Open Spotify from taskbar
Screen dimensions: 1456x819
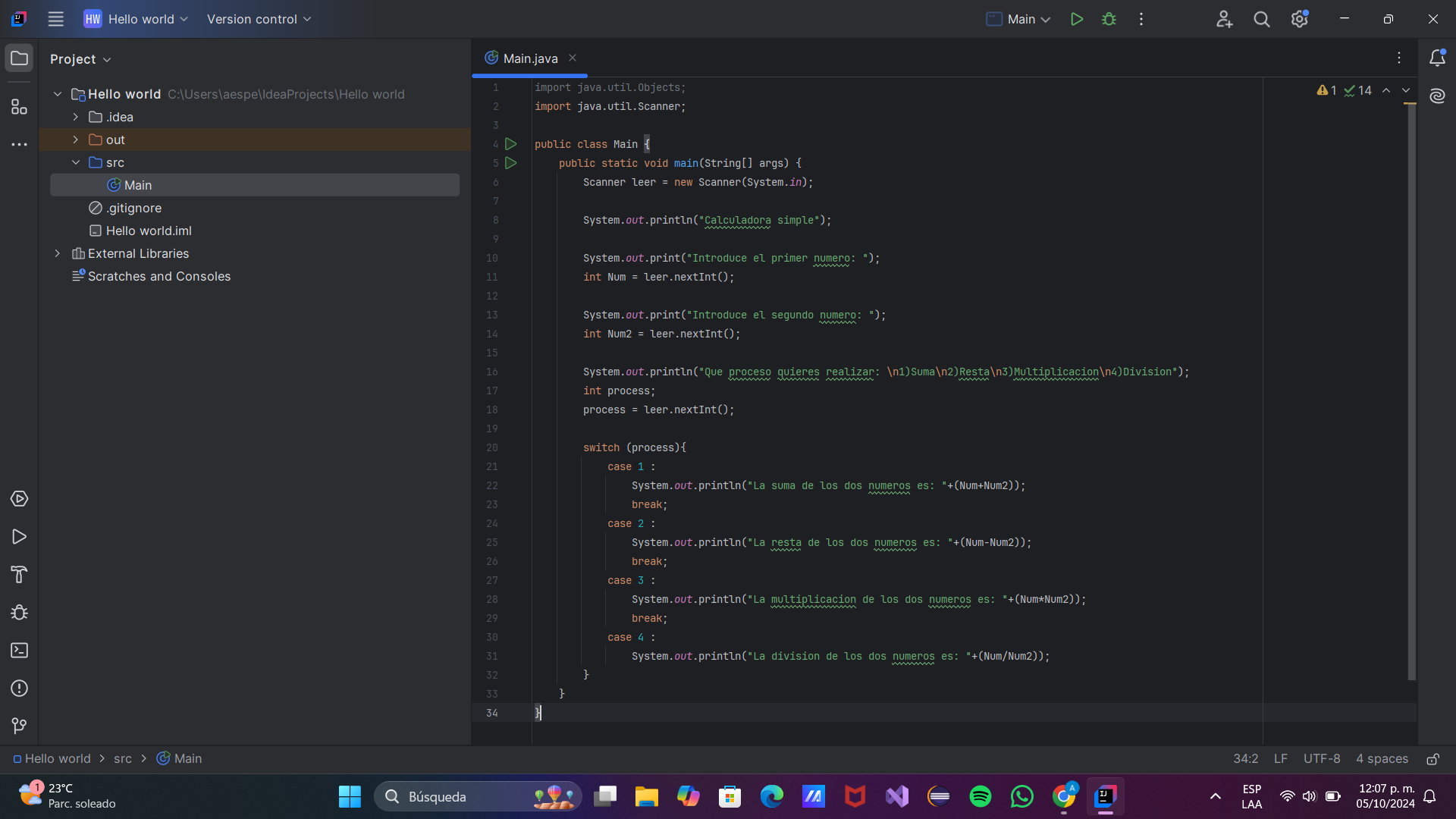pyautogui.click(x=980, y=796)
